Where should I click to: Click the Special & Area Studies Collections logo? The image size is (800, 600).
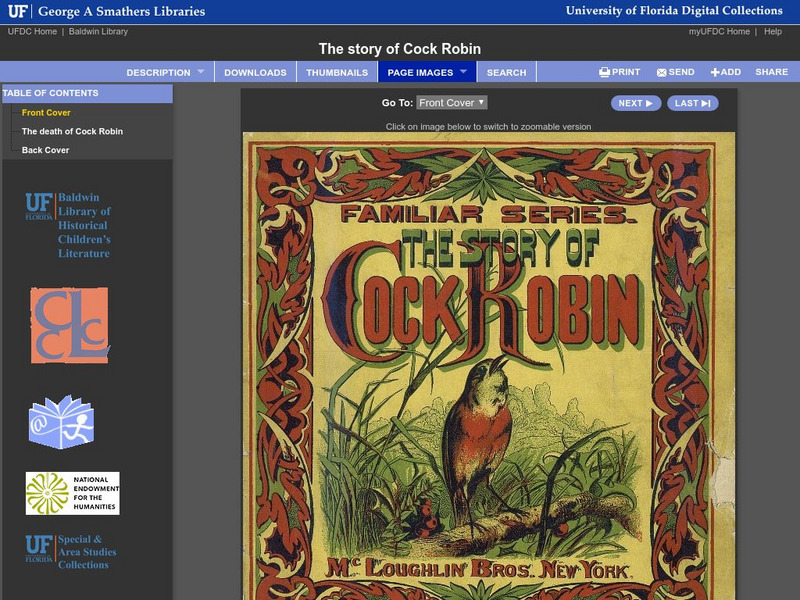coord(70,551)
